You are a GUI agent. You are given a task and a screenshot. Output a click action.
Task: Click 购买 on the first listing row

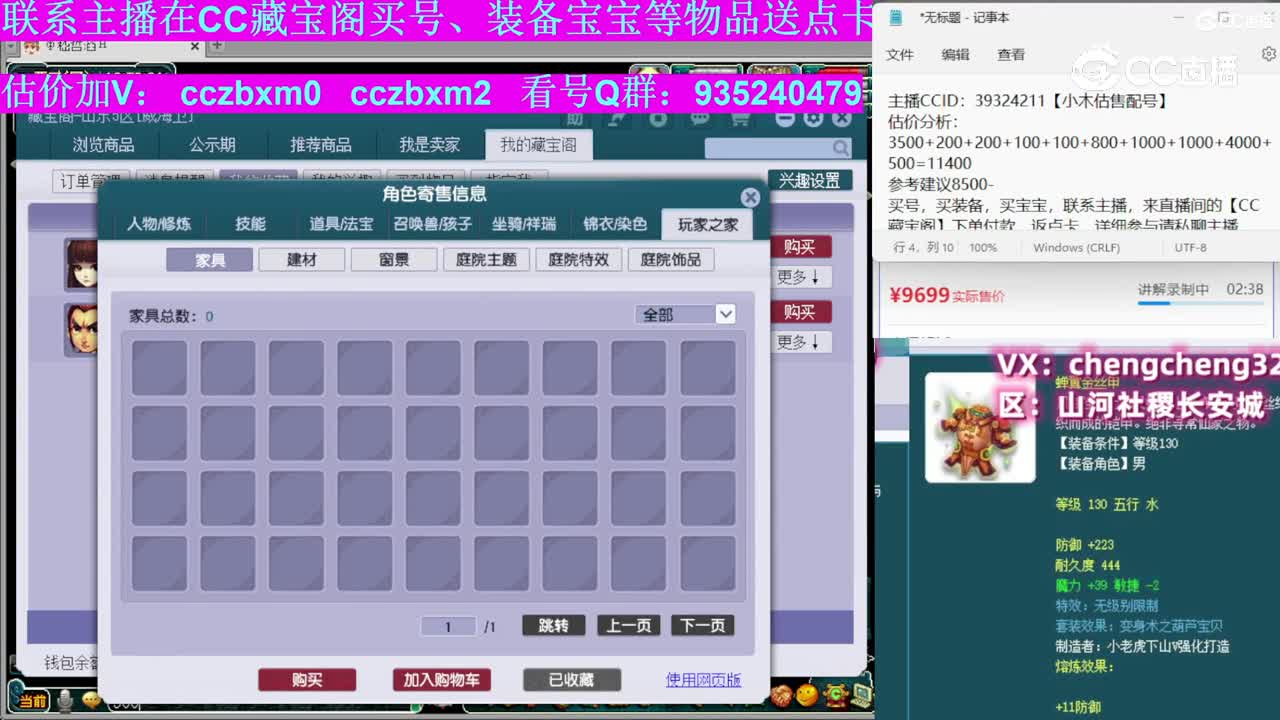tap(800, 247)
